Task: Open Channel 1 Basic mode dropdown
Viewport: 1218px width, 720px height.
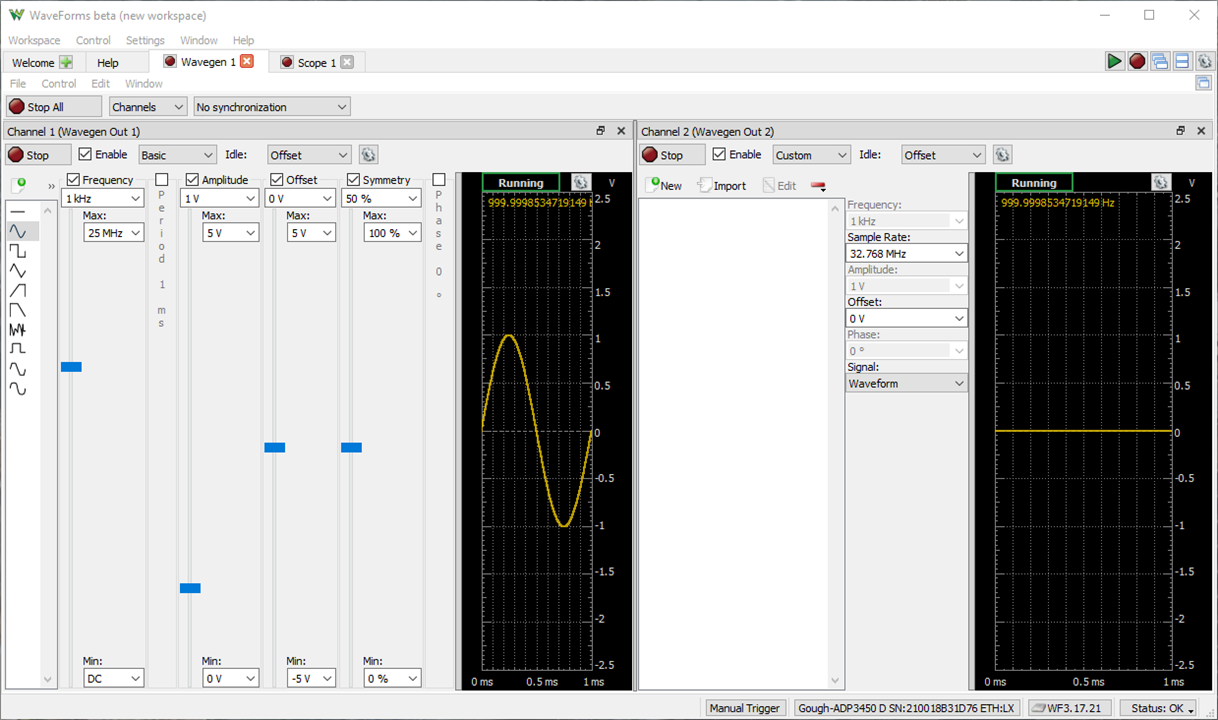Action: [177, 155]
